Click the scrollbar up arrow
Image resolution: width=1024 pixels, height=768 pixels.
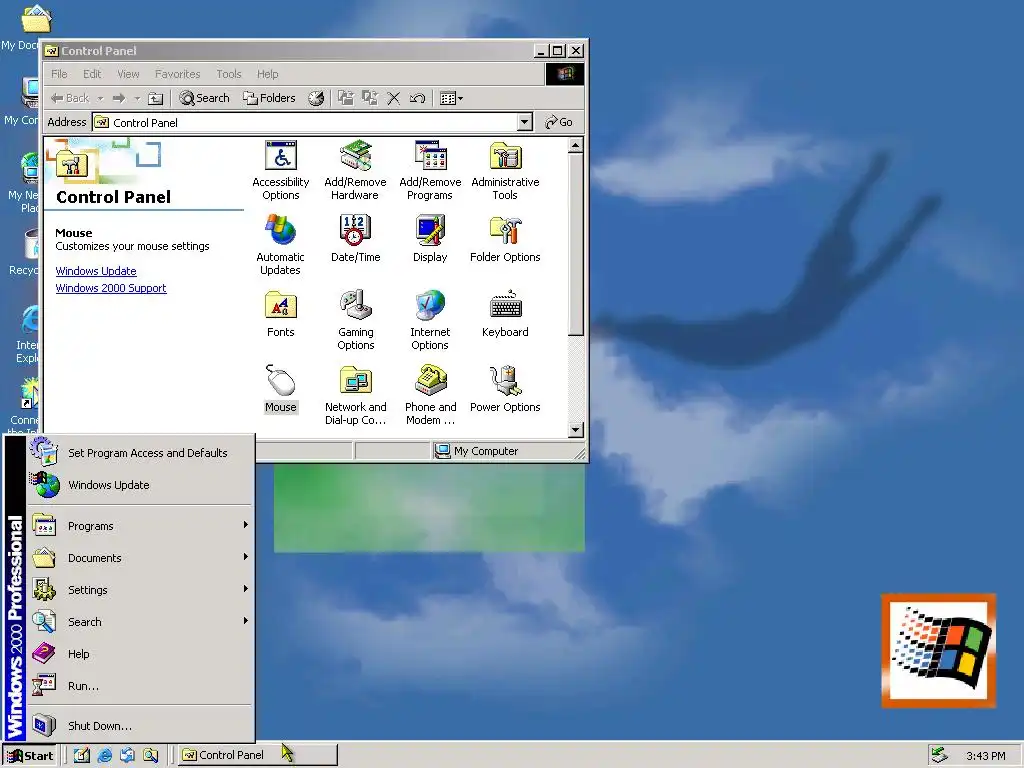point(575,146)
